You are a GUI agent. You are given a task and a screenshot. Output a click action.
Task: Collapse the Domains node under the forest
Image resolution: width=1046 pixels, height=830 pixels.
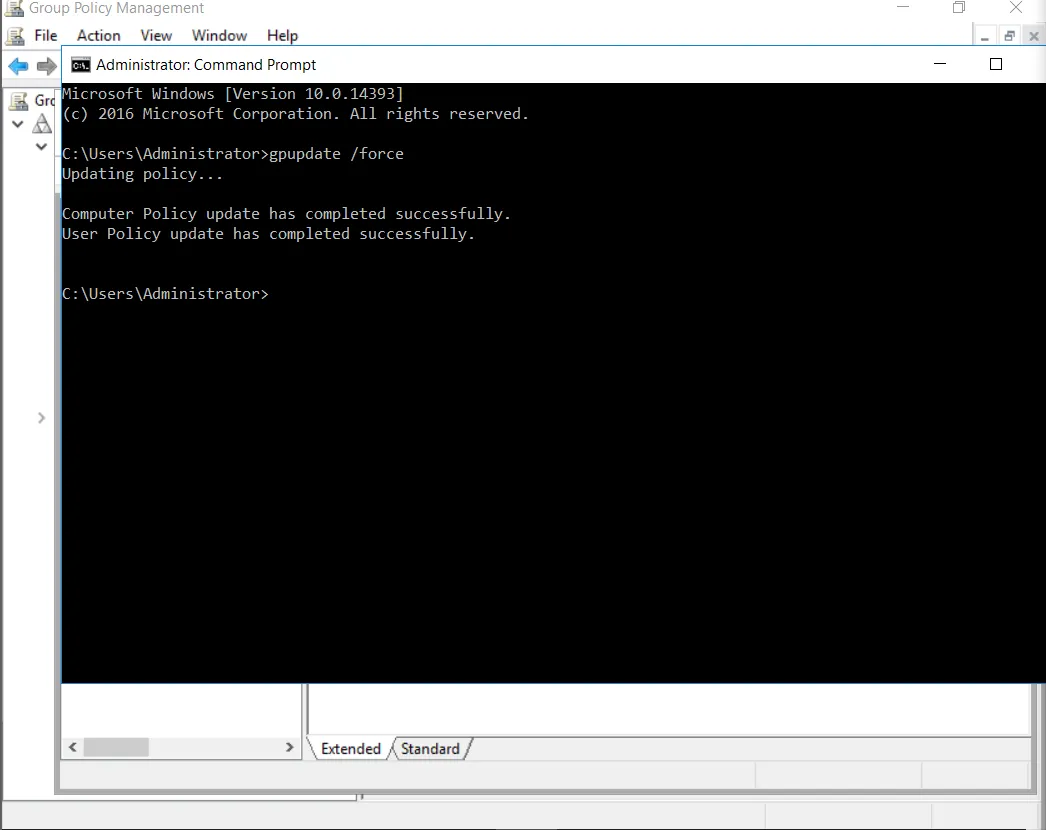(x=41, y=146)
